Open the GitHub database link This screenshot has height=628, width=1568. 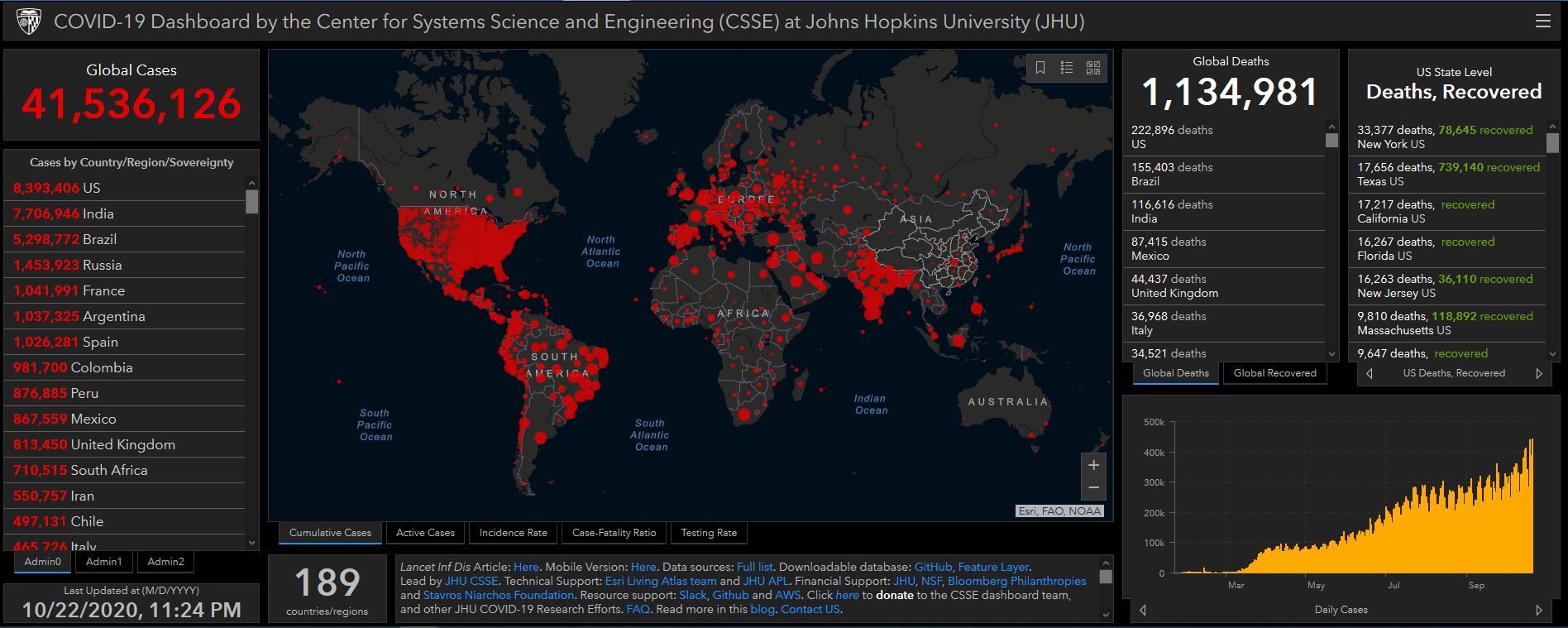click(x=933, y=568)
